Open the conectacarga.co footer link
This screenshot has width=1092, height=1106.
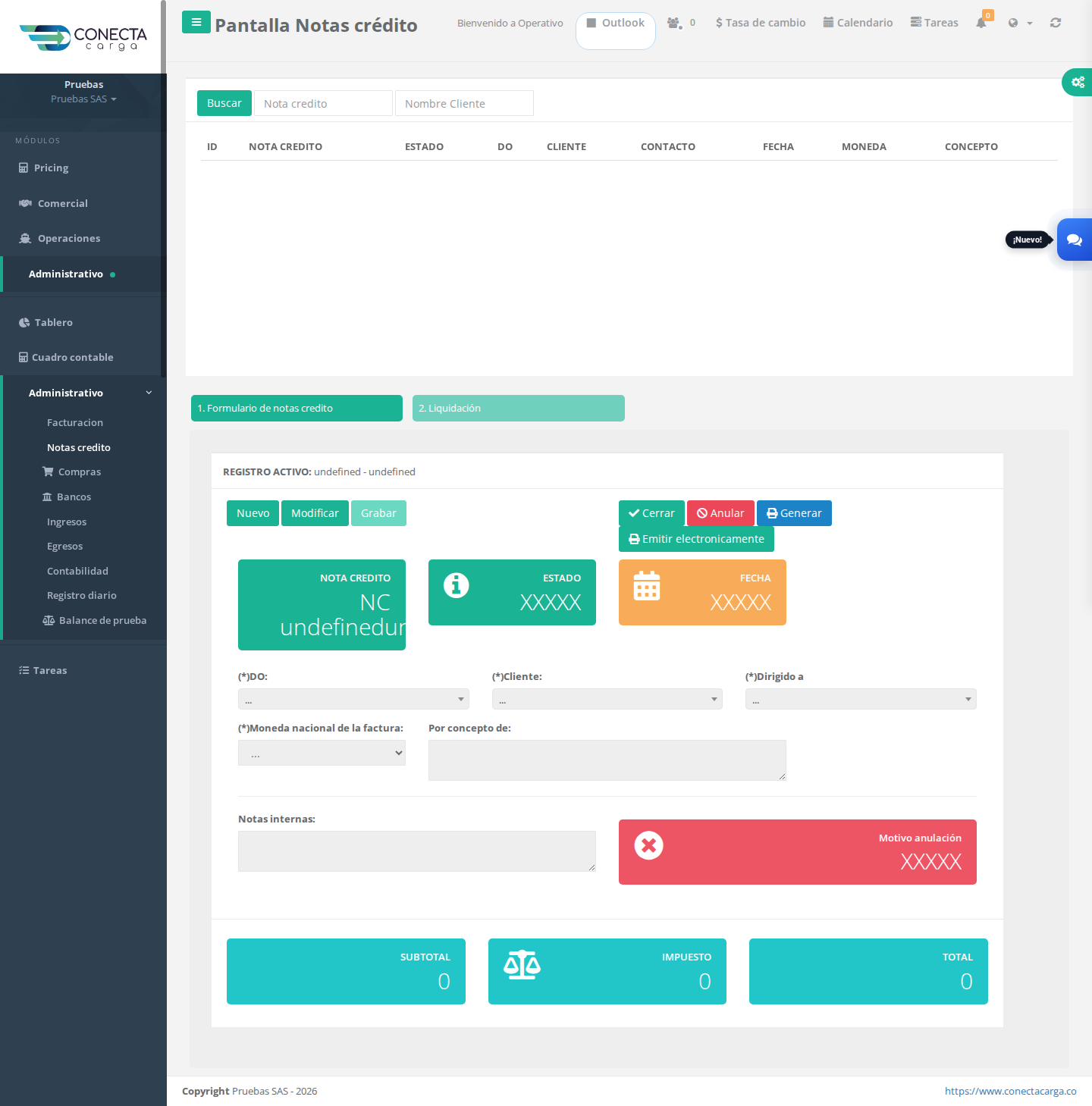click(x=1010, y=1091)
